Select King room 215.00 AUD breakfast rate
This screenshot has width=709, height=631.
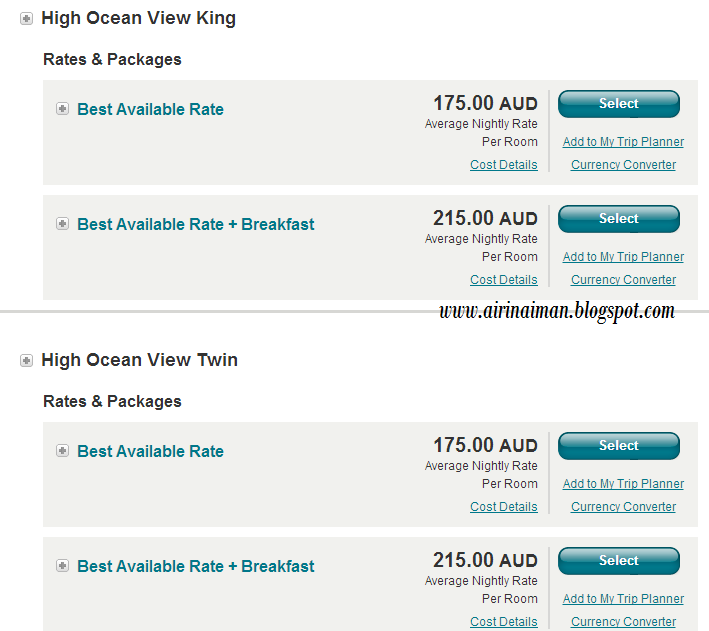619,218
